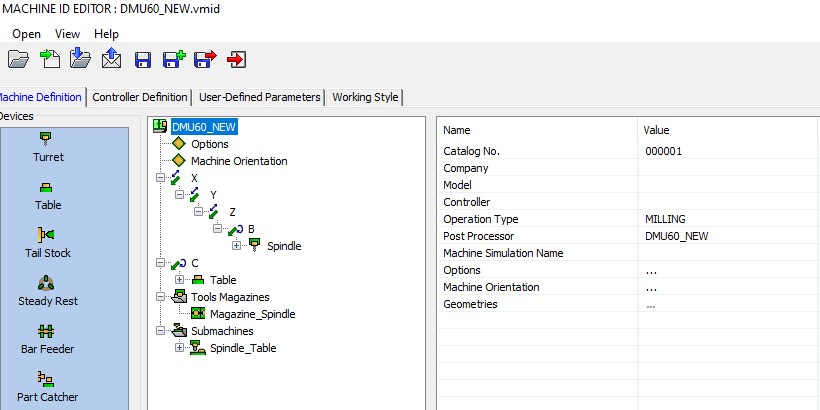The height and width of the screenshot is (410, 820).
Task: Select Magazine_Spindle in the tree
Action: click(x=252, y=314)
